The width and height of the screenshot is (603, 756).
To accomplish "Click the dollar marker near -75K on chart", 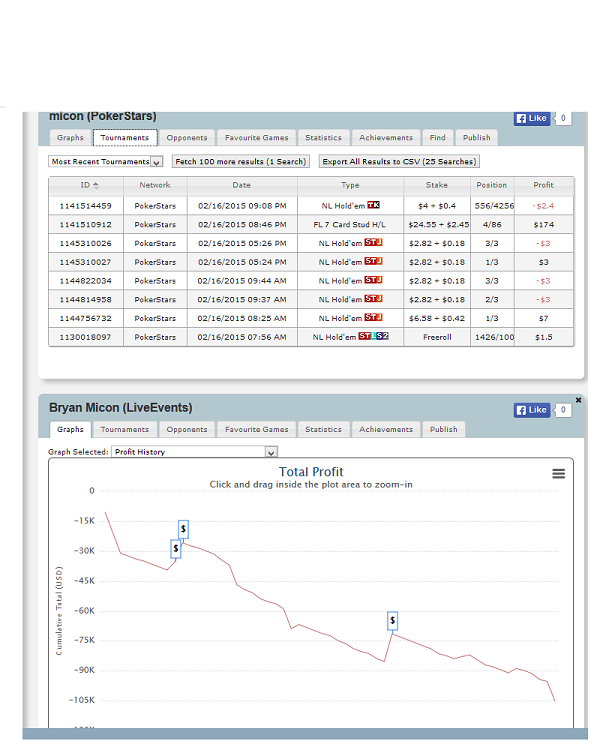I will pos(392,621).
